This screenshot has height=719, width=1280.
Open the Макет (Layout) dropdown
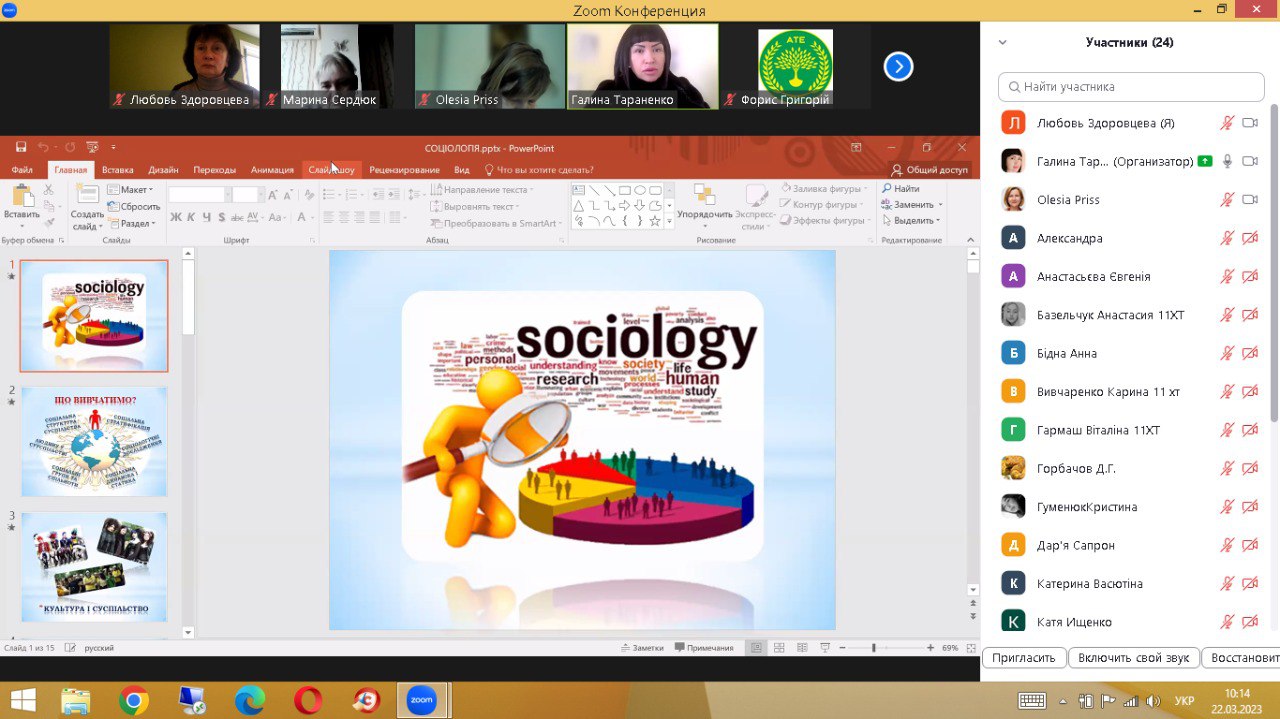click(134, 190)
